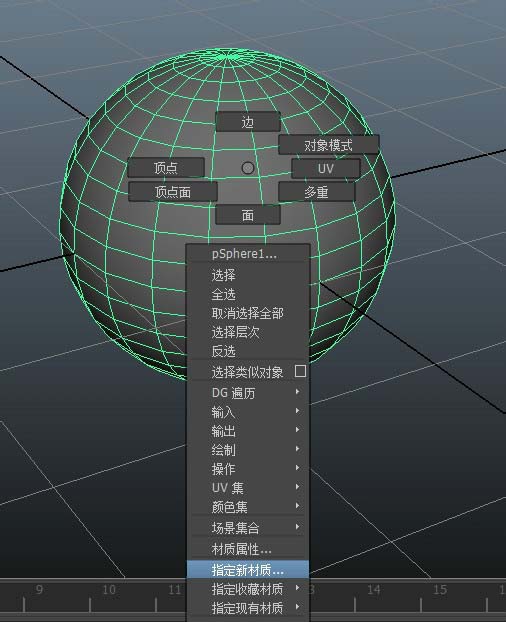
Task: Expand 场景集合 submenu
Action: [x=248, y=528]
